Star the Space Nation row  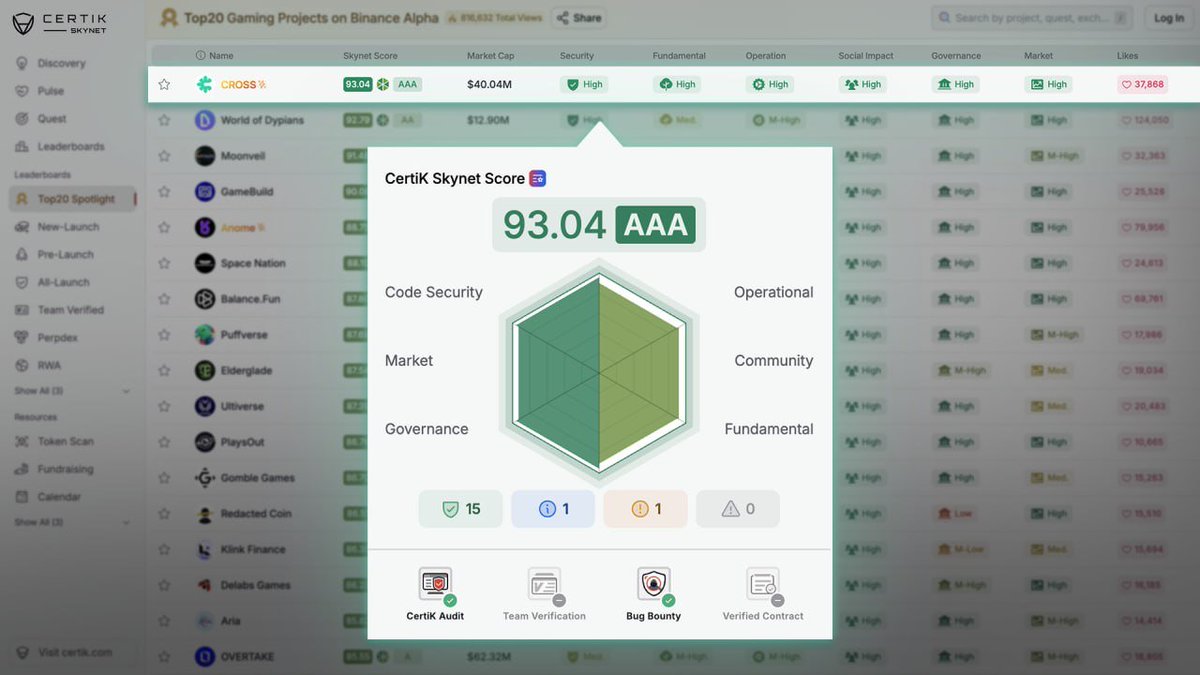[x=164, y=264]
